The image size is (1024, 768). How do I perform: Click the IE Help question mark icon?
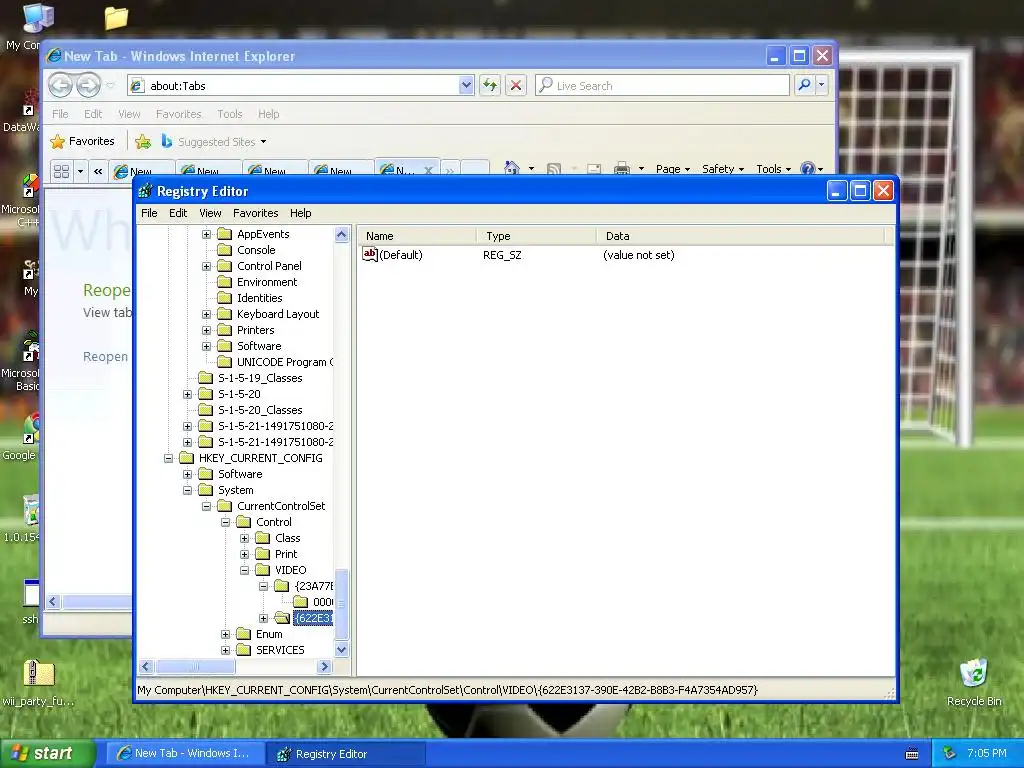(808, 168)
